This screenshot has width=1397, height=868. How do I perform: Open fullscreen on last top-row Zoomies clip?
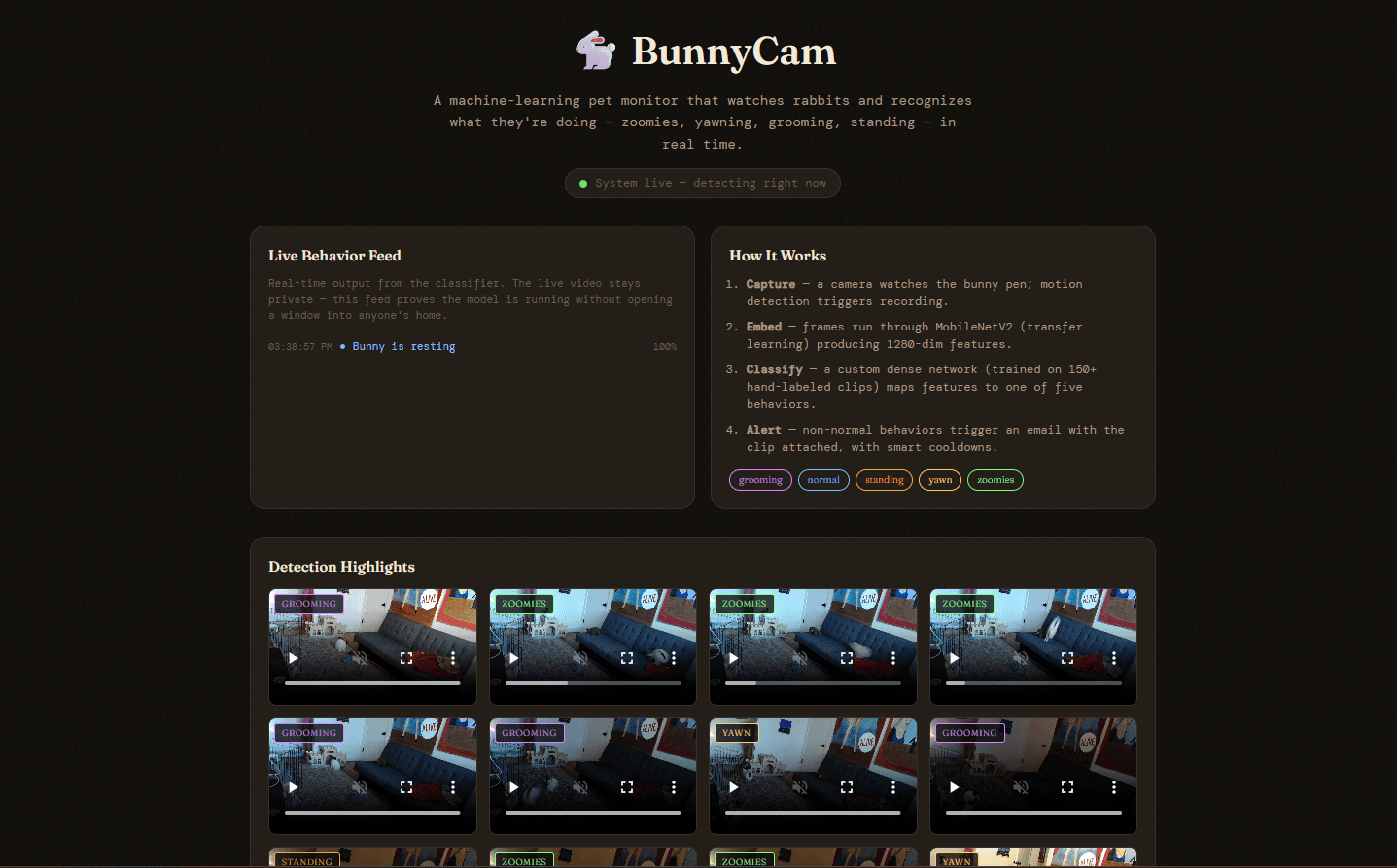tap(1067, 658)
